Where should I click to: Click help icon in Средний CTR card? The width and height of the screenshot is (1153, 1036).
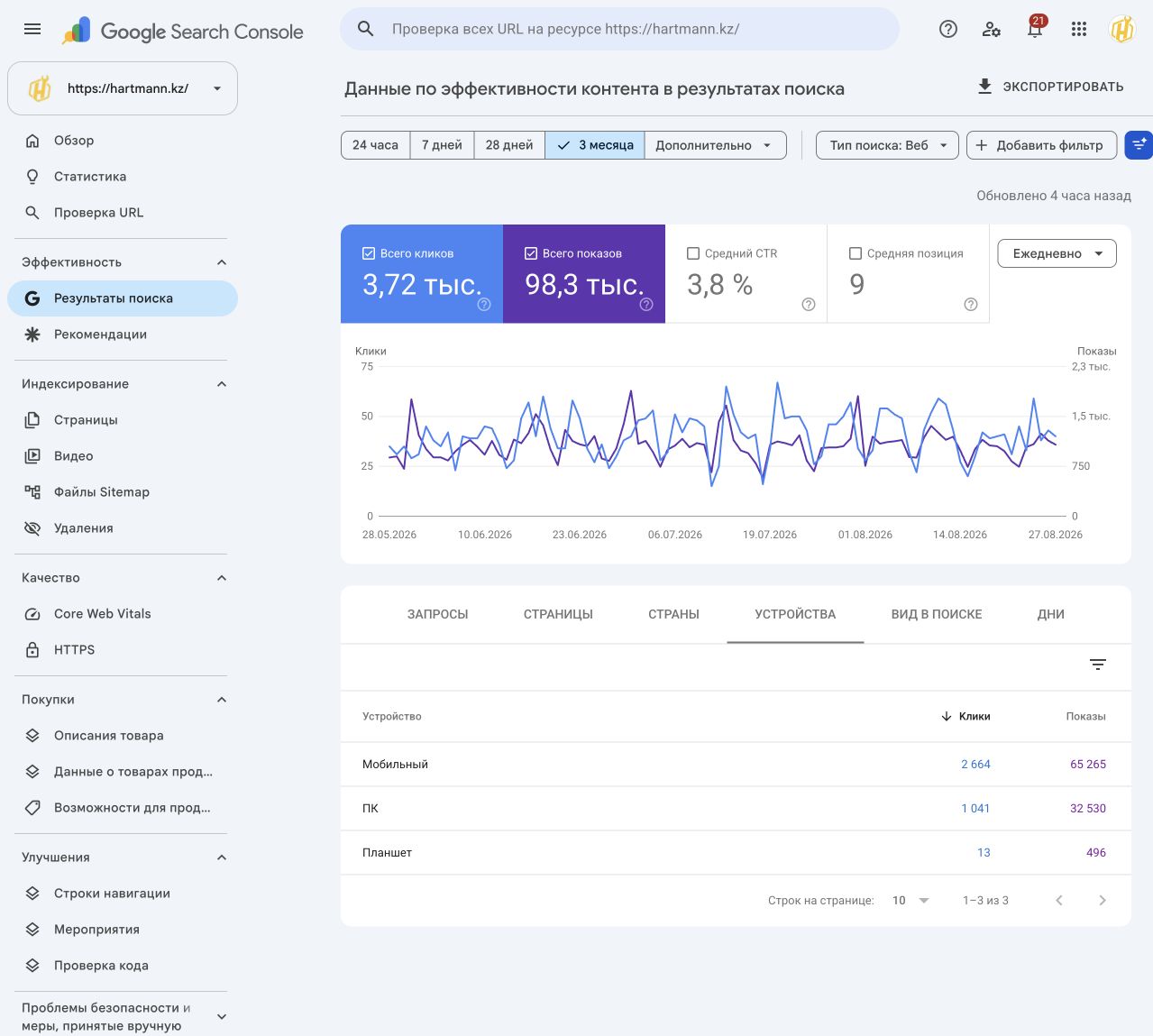[x=809, y=305]
